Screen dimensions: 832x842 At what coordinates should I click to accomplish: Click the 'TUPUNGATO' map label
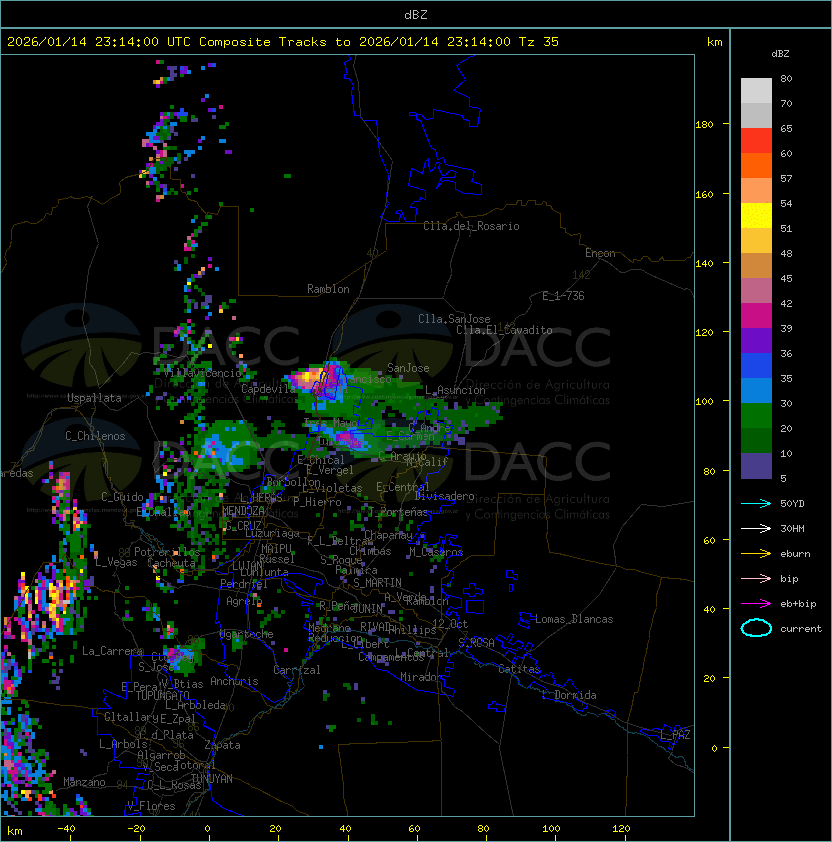pyautogui.click(x=162, y=696)
